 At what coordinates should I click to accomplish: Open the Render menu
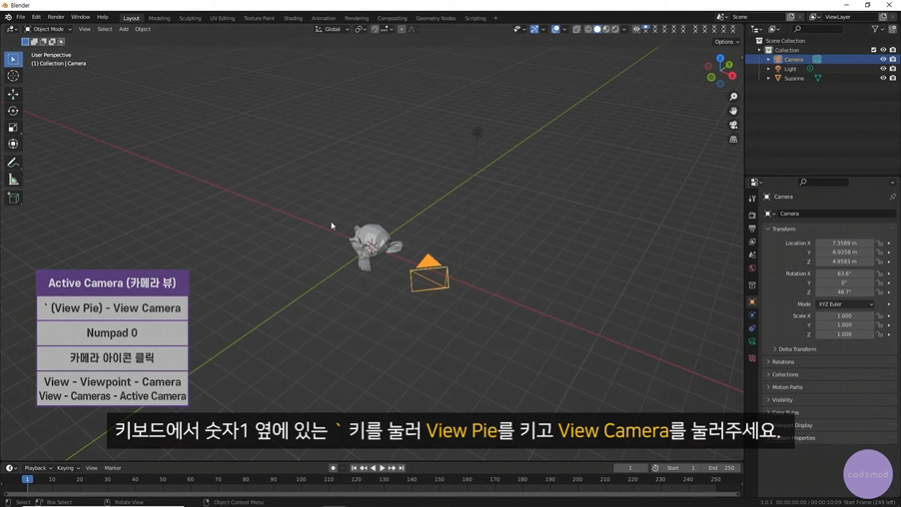point(56,17)
